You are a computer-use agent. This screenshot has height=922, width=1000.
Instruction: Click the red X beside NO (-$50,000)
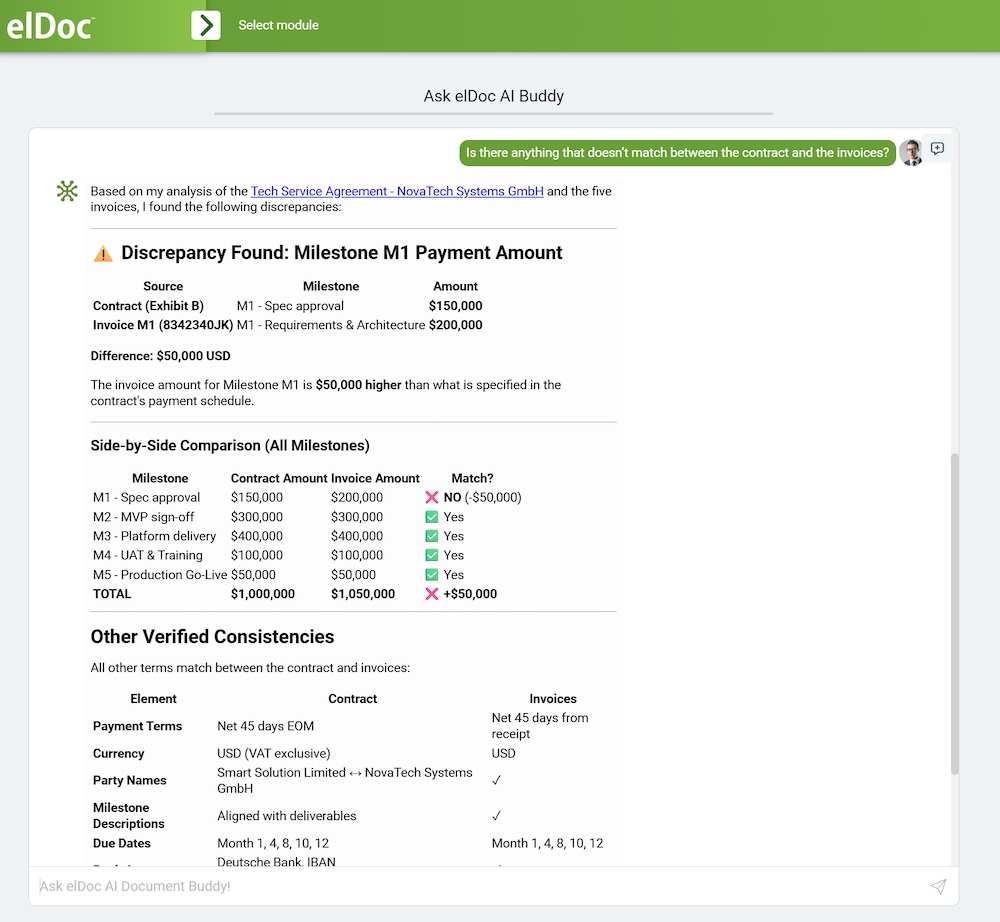[x=432, y=497]
